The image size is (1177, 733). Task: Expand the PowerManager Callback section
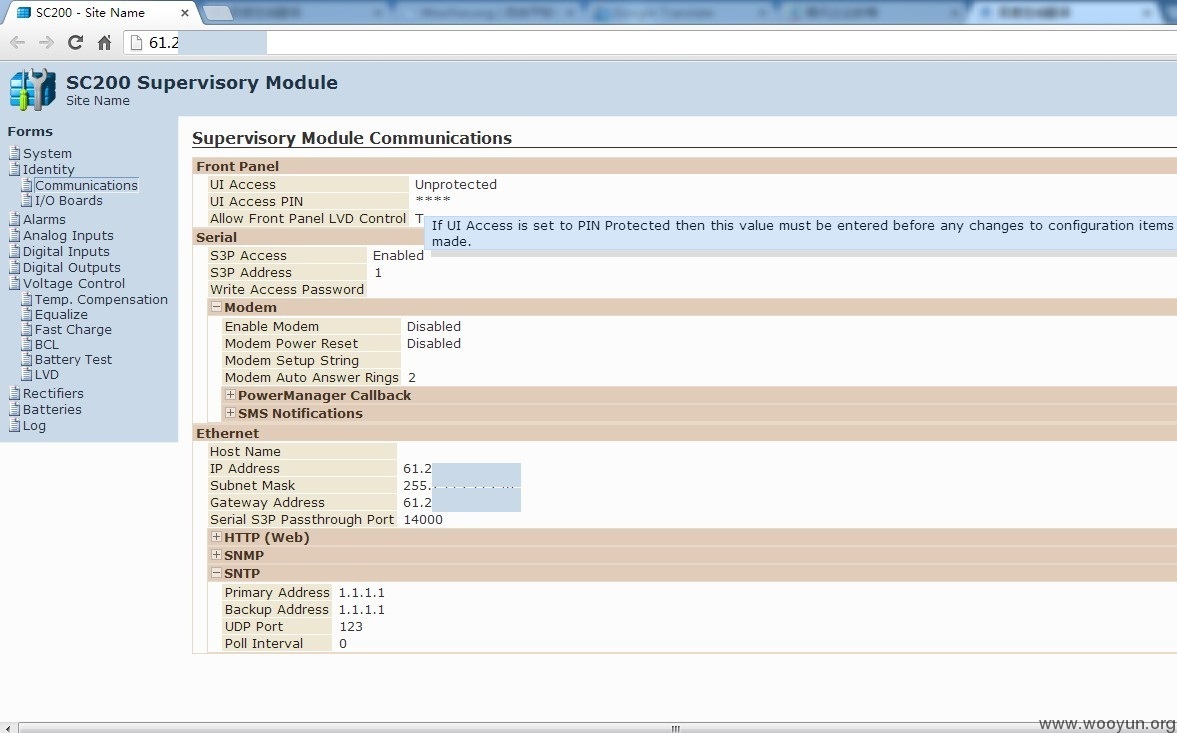click(230, 395)
